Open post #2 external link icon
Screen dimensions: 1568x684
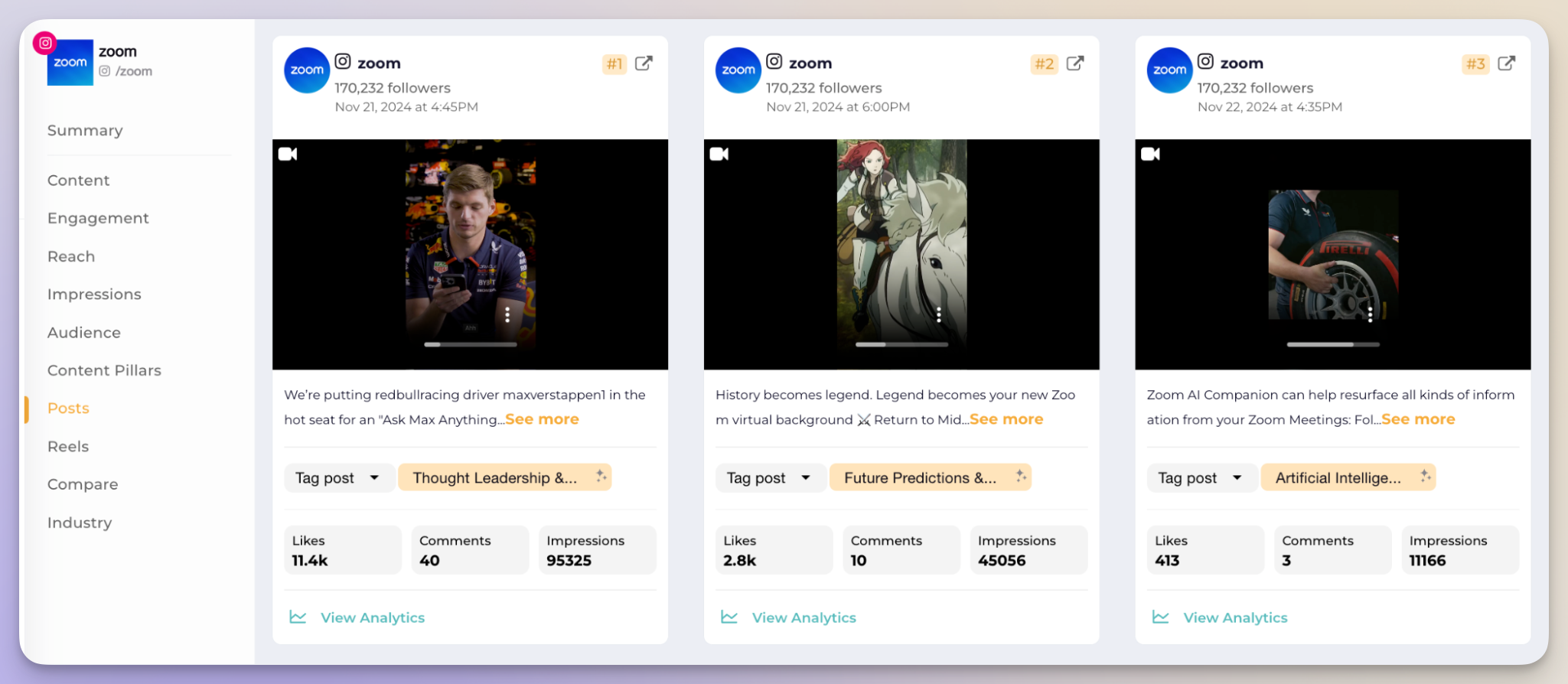point(1075,63)
